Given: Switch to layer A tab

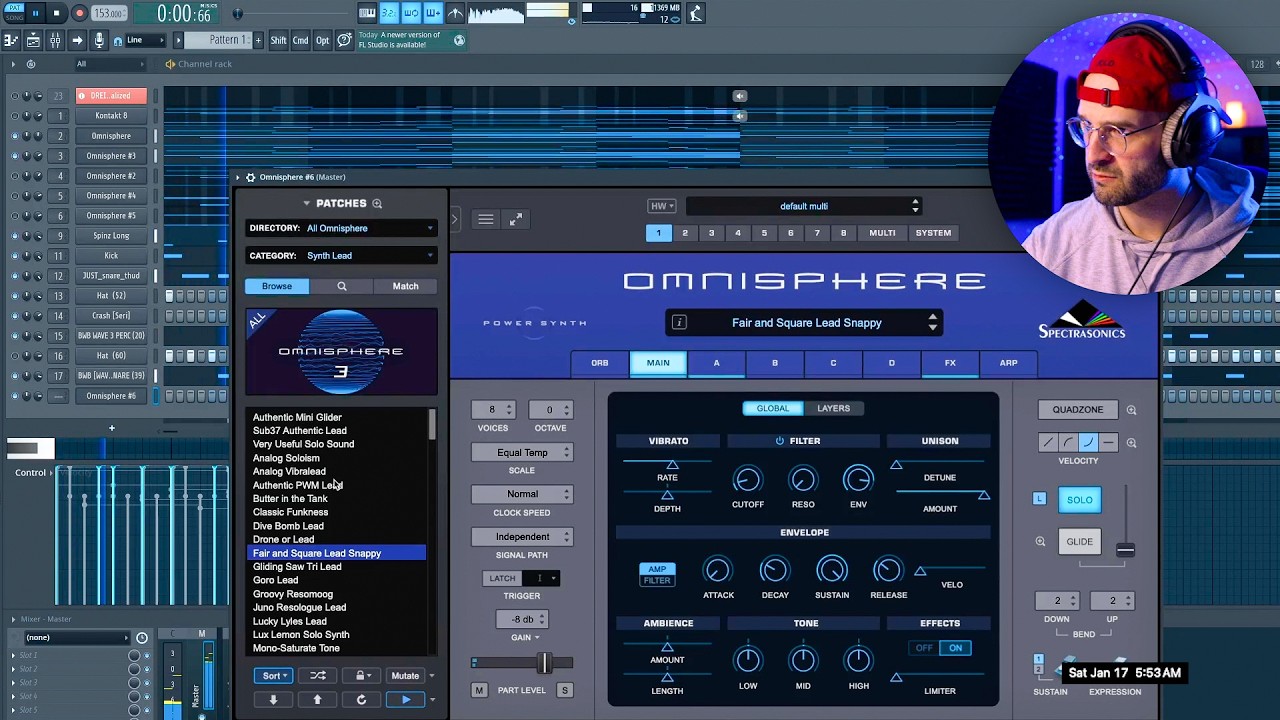Looking at the screenshot, I should point(716,363).
